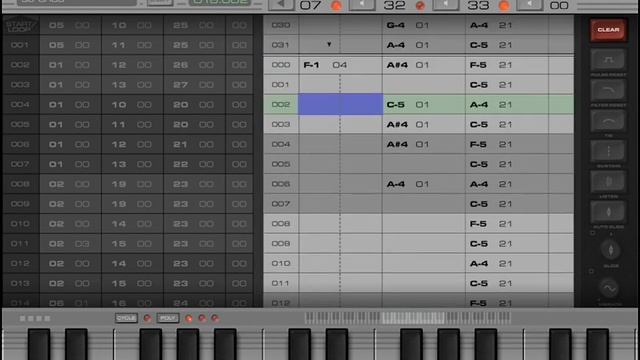The width and height of the screenshot is (640, 360).
Task: Select note A-4 21 in highlighted row 002
Action: 491,105
